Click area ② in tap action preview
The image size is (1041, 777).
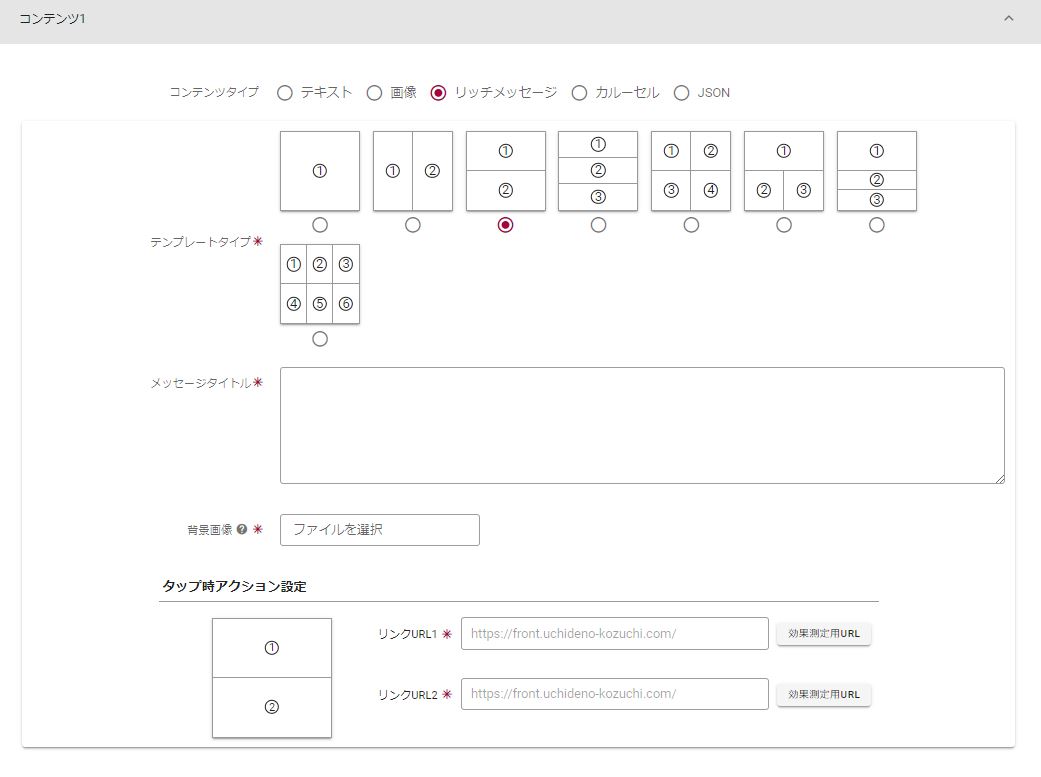(x=272, y=707)
